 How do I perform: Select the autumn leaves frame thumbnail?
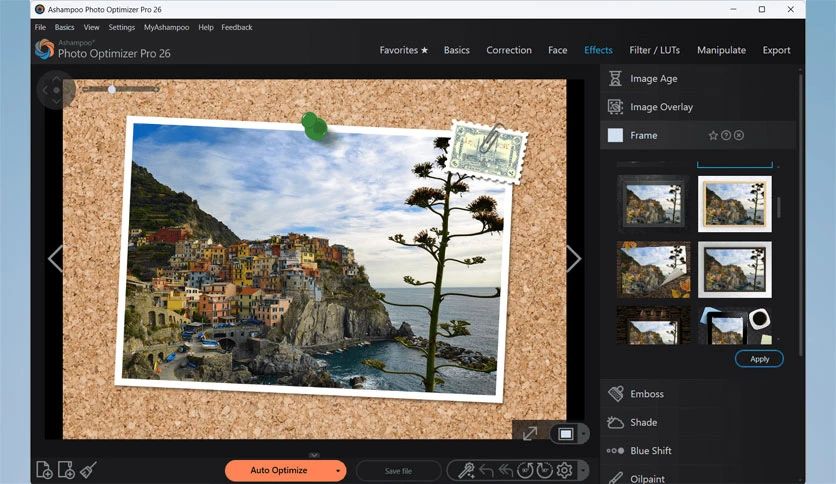pyautogui.click(x=653, y=270)
